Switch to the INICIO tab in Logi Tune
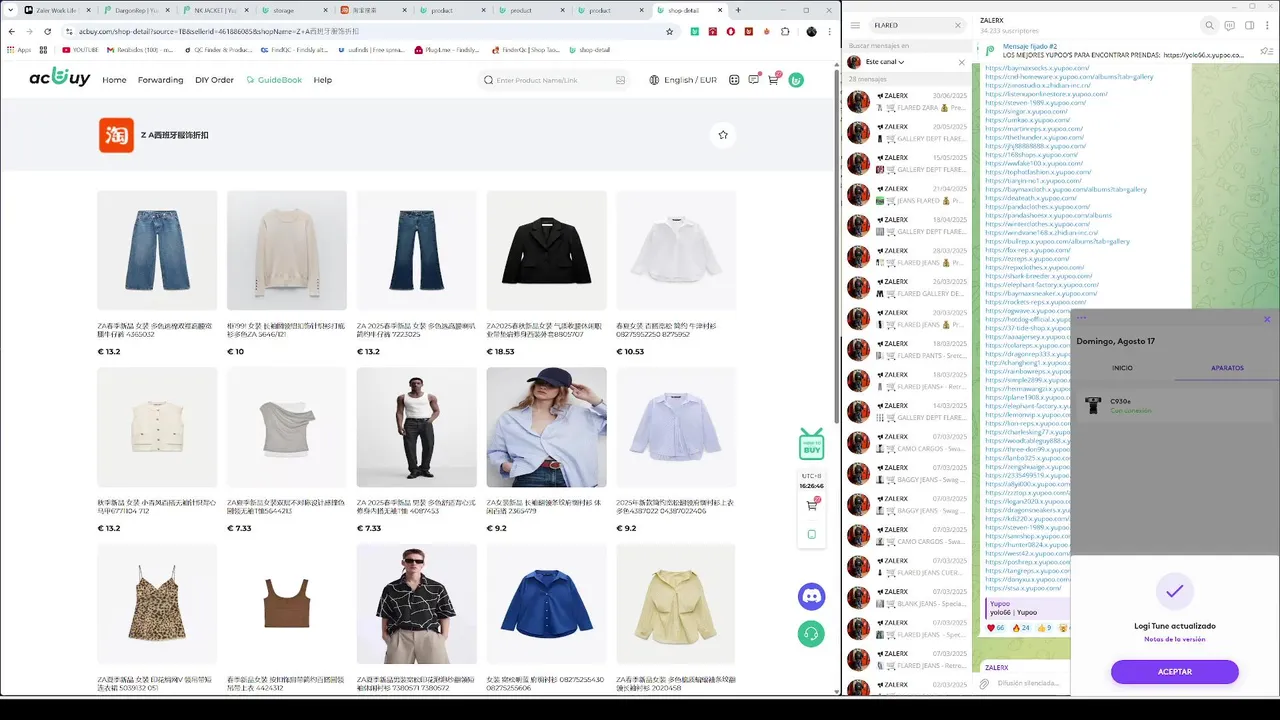The image size is (1280, 720). 1122,368
